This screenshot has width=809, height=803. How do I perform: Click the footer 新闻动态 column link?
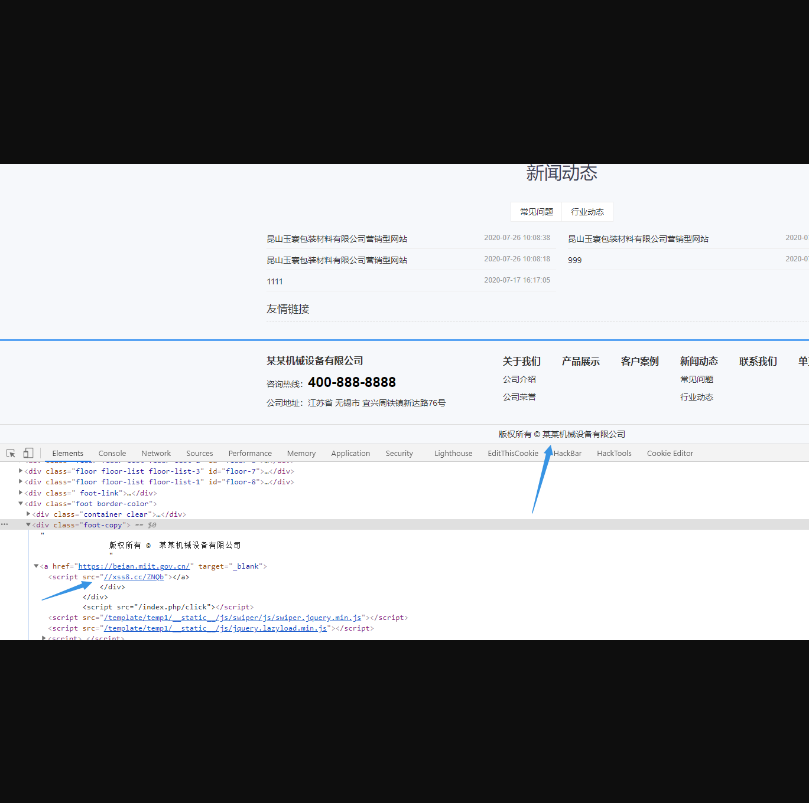699,361
